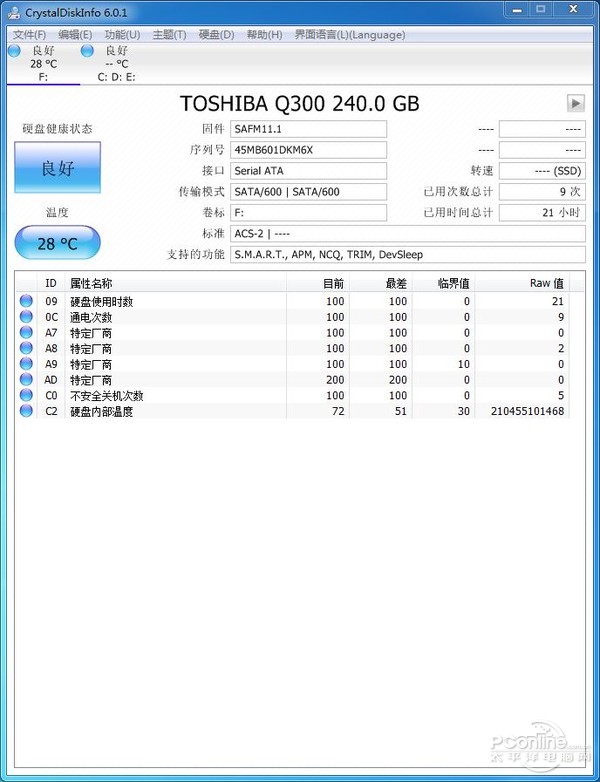Click status orb for attribute A7
Screen dimensions: 600x782
point(26,332)
